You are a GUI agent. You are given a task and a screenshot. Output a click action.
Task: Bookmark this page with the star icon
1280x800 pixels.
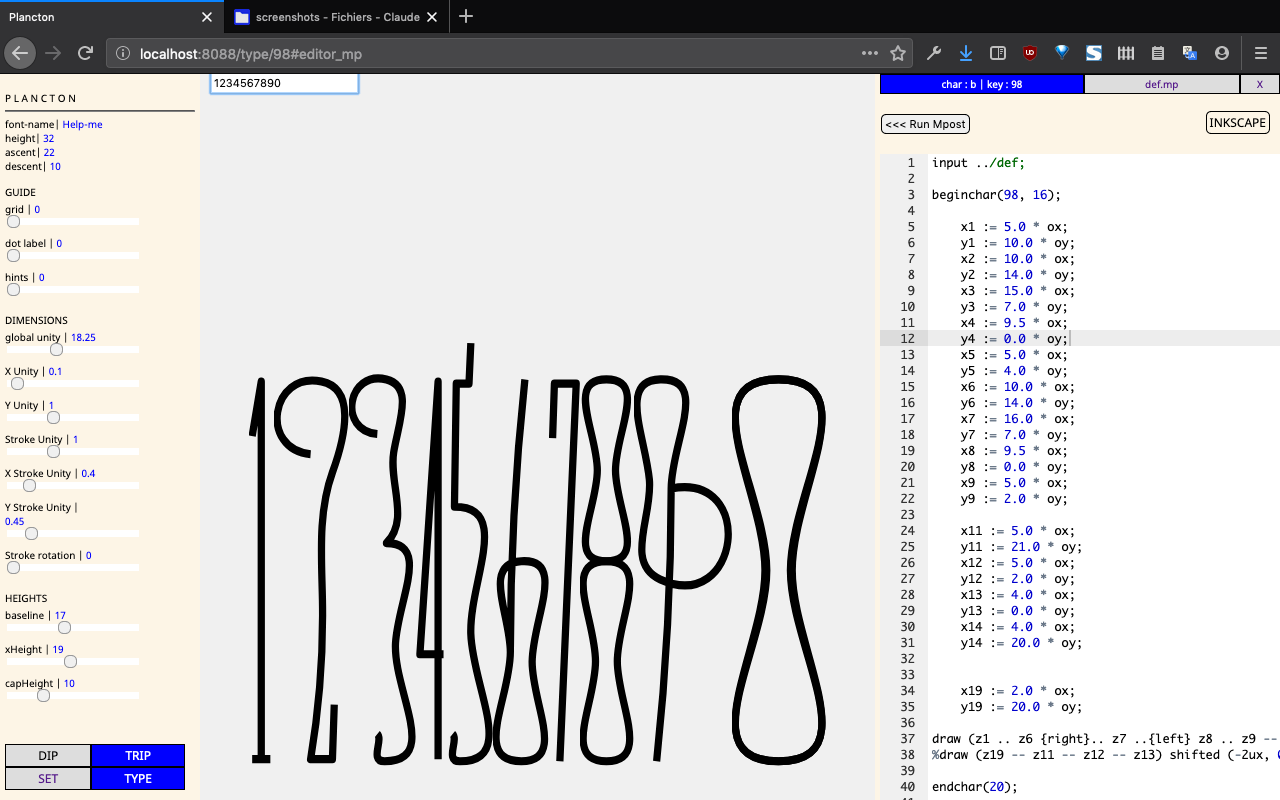[x=898, y=53]
